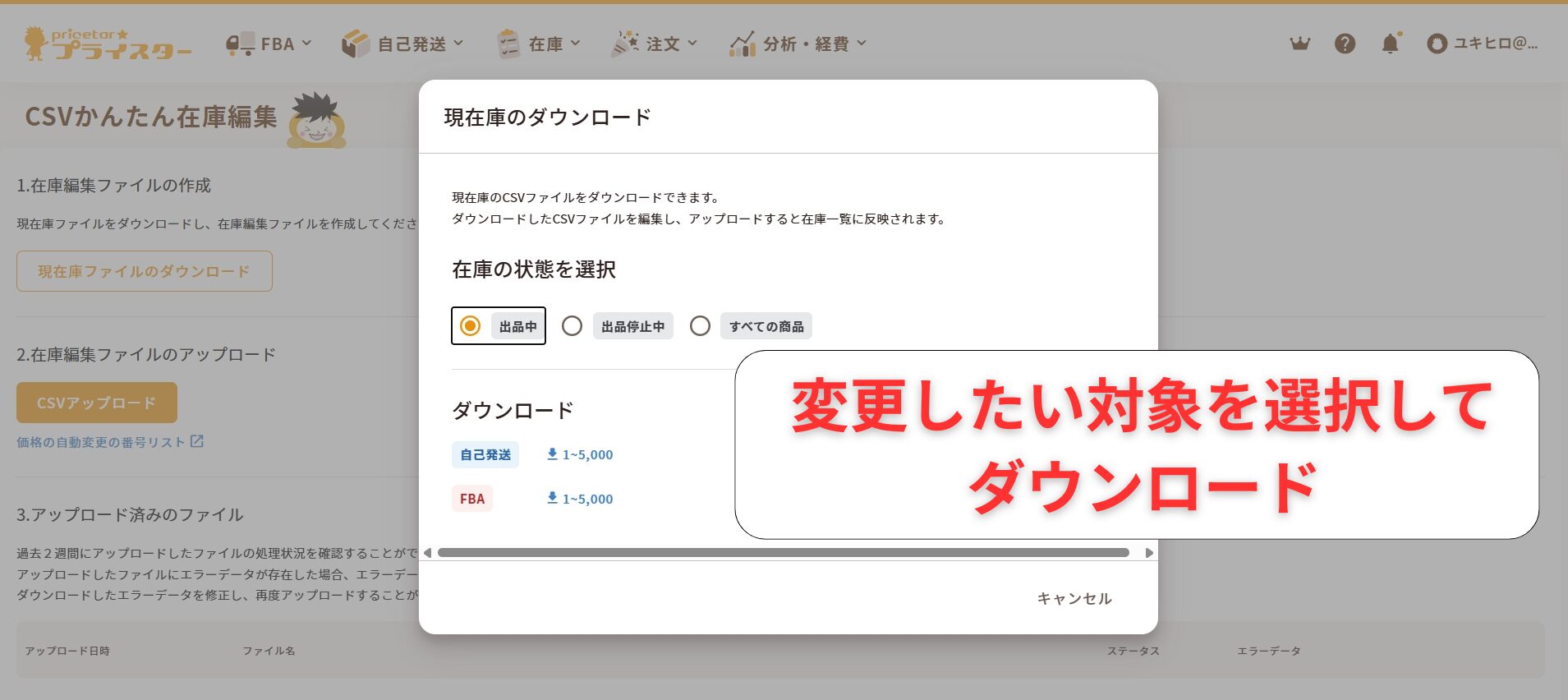
Task: Click the Pricetar logo icon
Action: click(36, 44)
